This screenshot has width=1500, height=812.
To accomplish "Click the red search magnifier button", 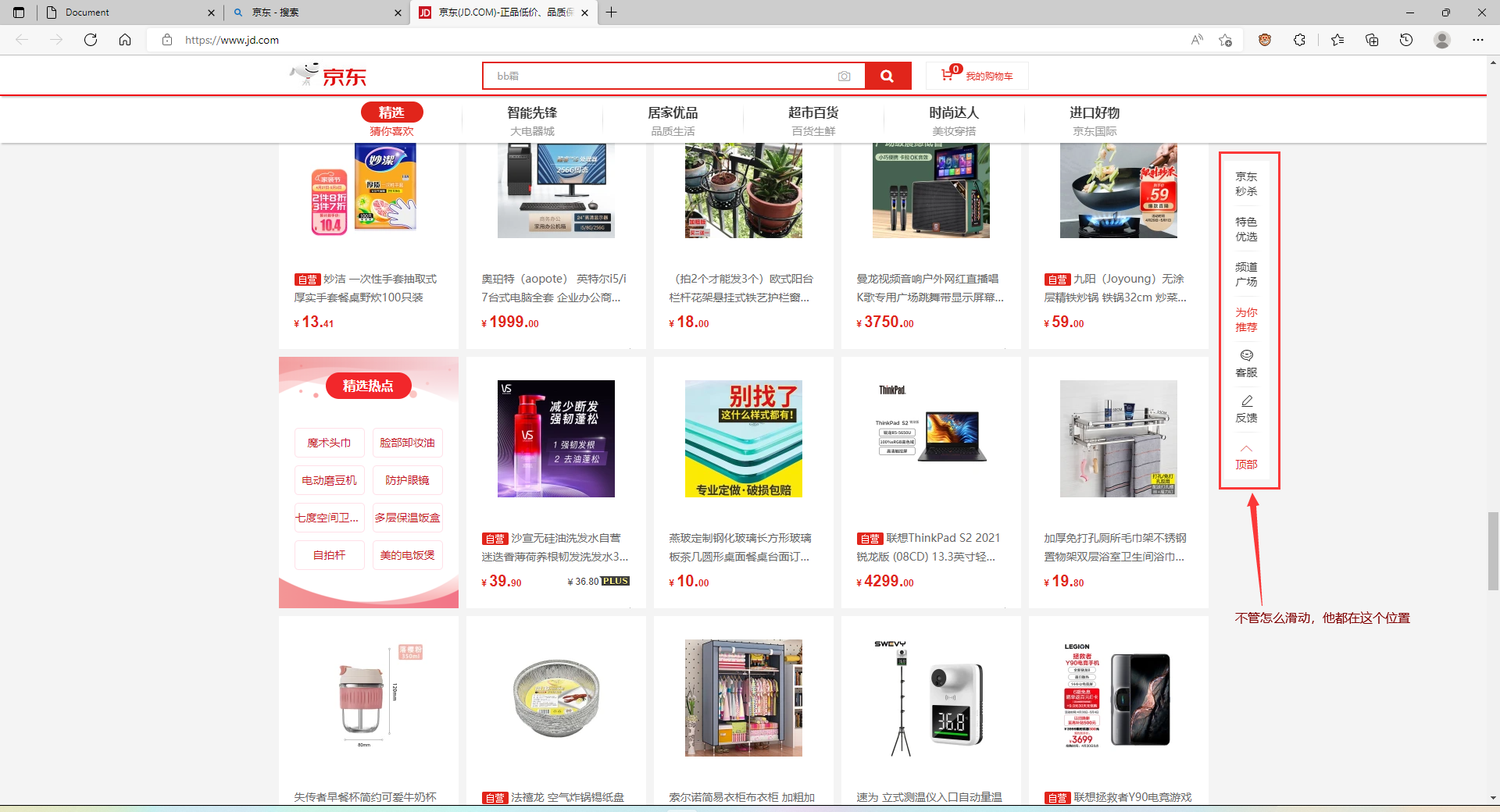I will click(x=887, y=76).
